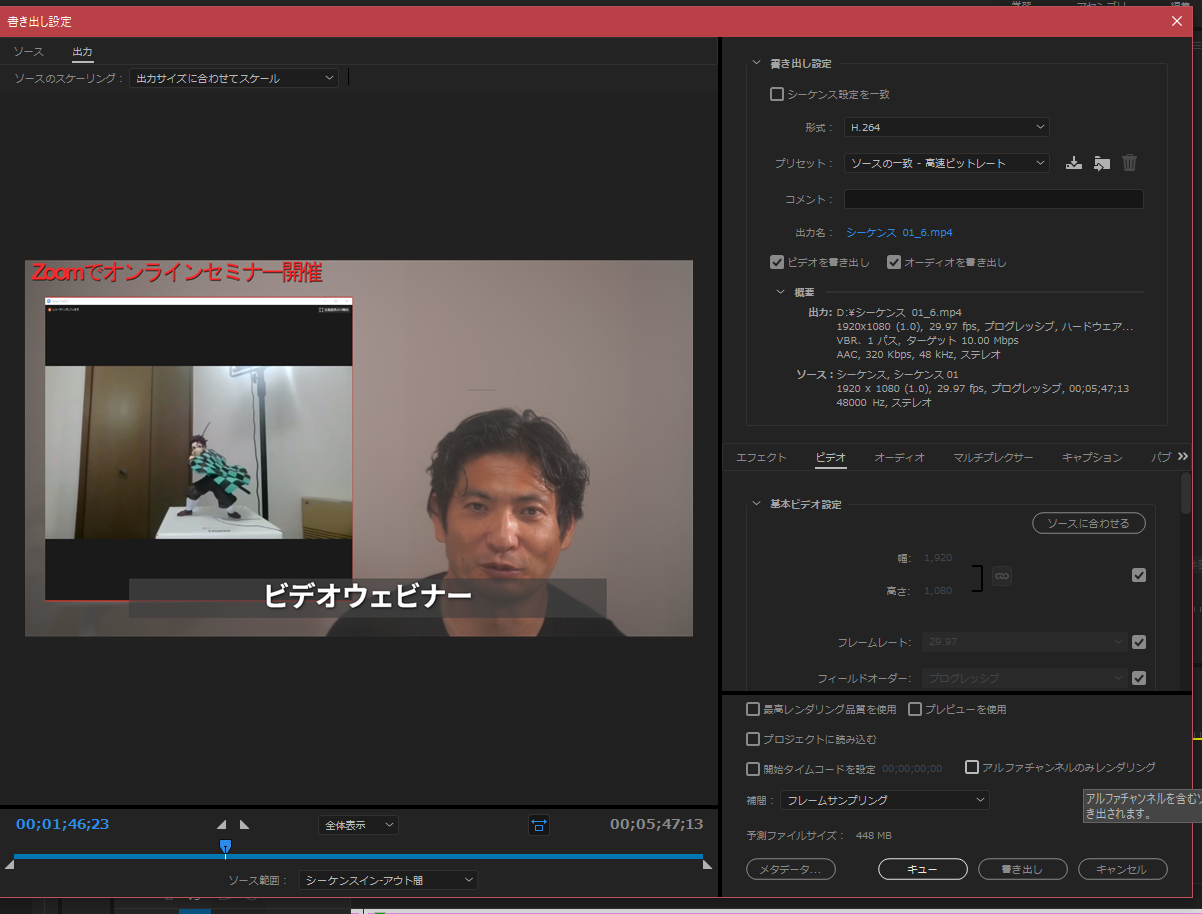Open the preview zoom level dropdown
The width and height of the screenshot is (1202, 914).
pos(358,825)
